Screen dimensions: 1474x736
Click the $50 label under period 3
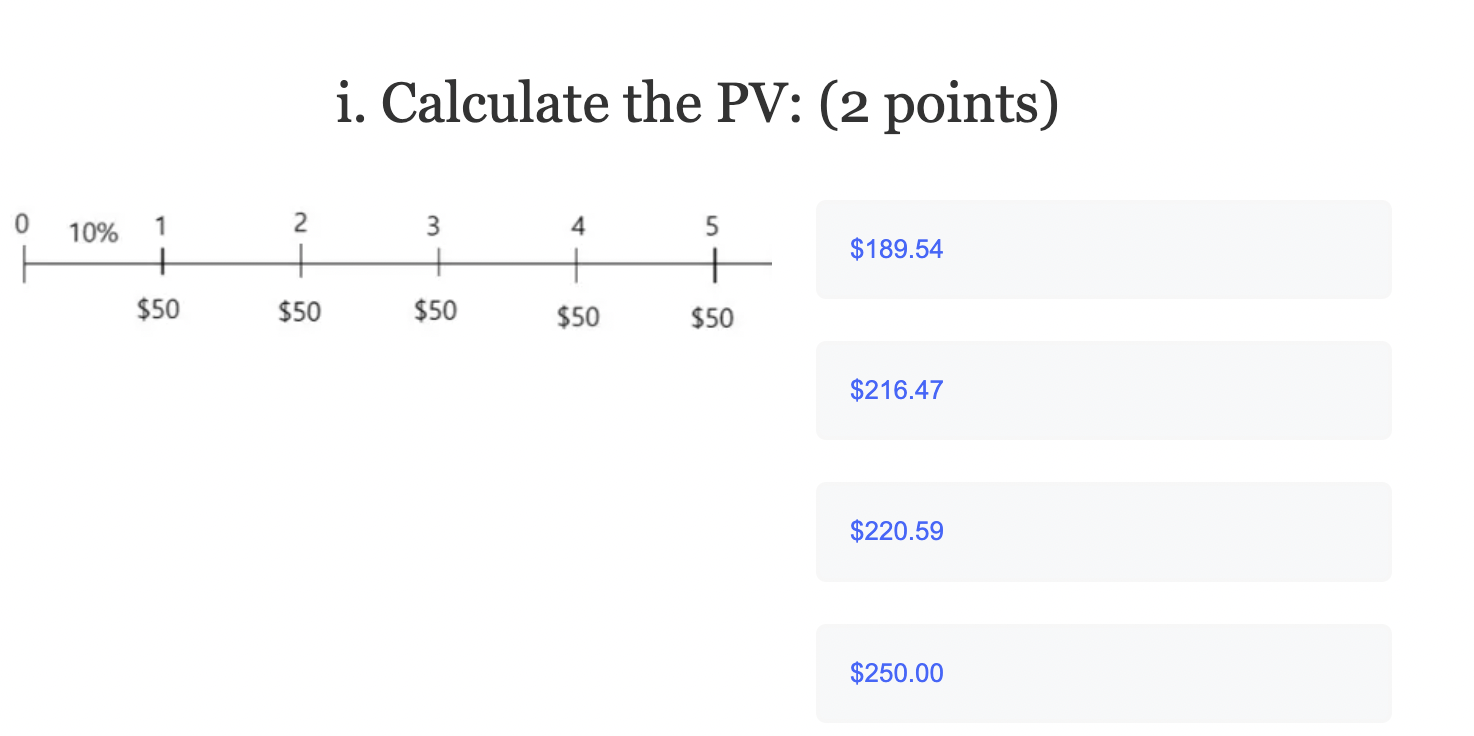(435, 311)
